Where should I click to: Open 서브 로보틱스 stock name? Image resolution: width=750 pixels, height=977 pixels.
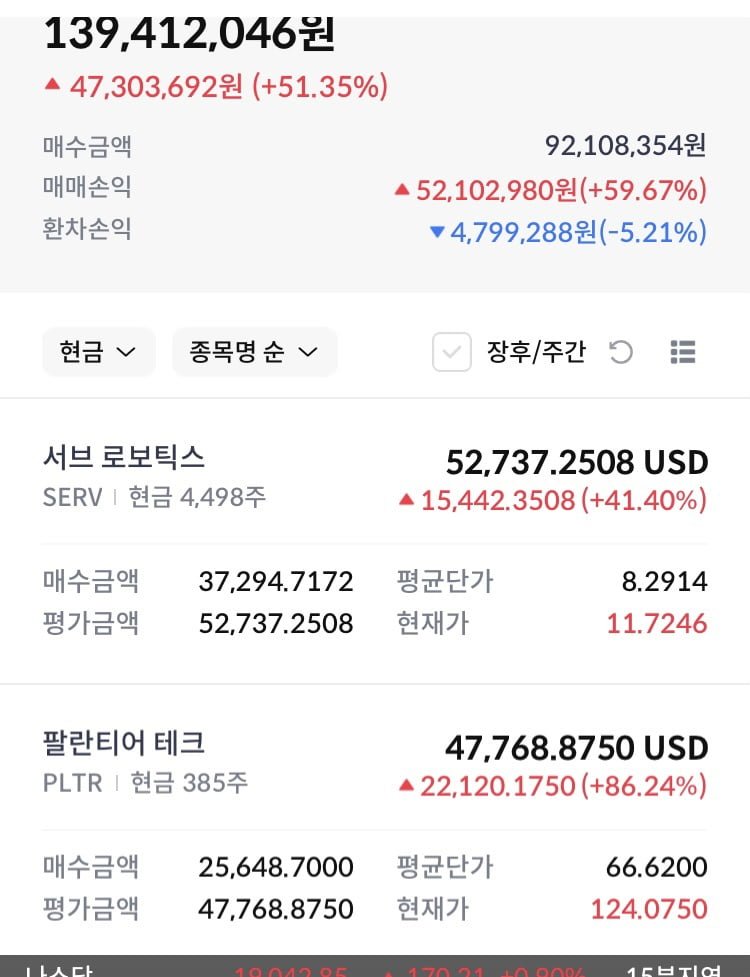123,457
